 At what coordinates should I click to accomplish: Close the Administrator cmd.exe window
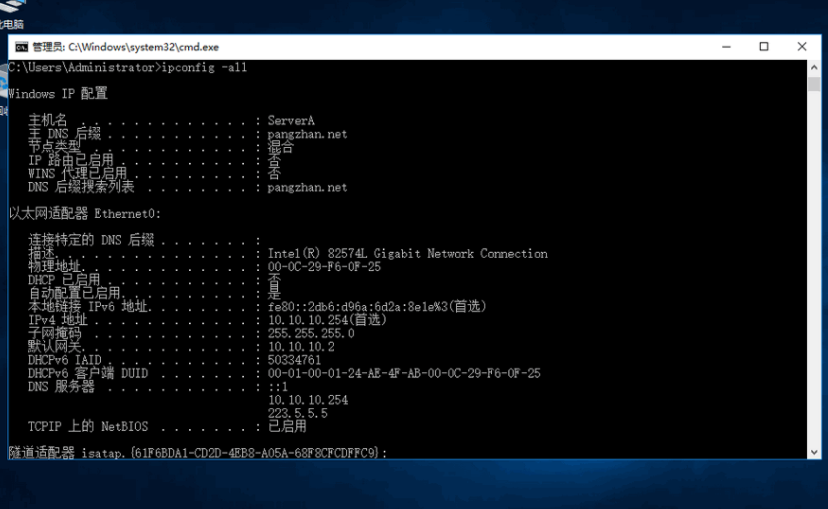[802, 47]
